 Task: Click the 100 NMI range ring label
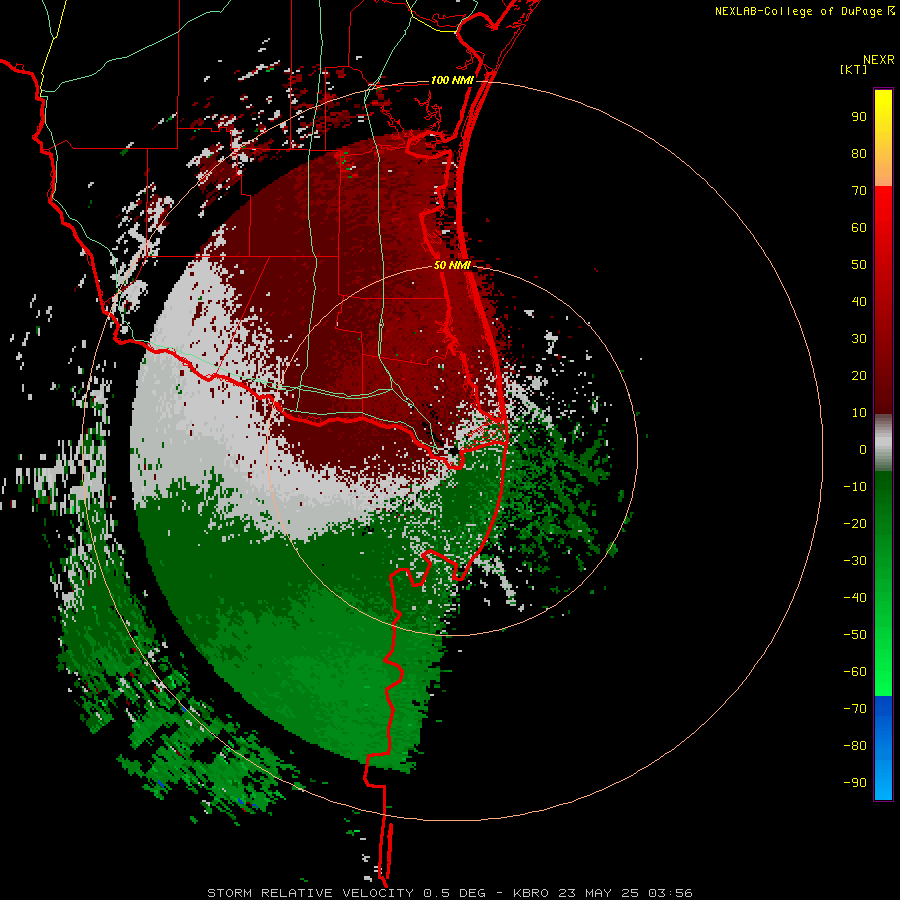click(452, 80)
